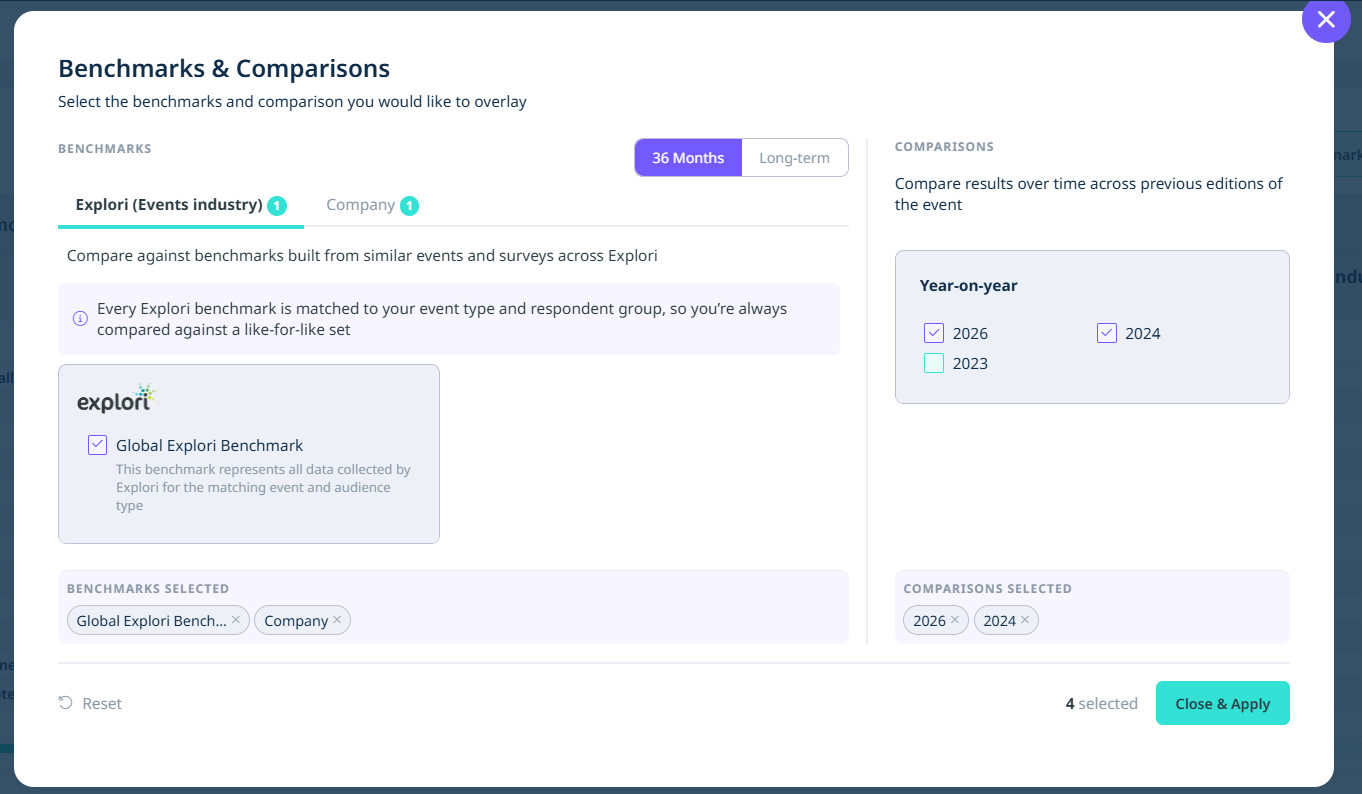Click the Explori logo in the benchmark card
Image resolution: width=1362 pixels, height=794 pixels.
click(x=117, y=398)
